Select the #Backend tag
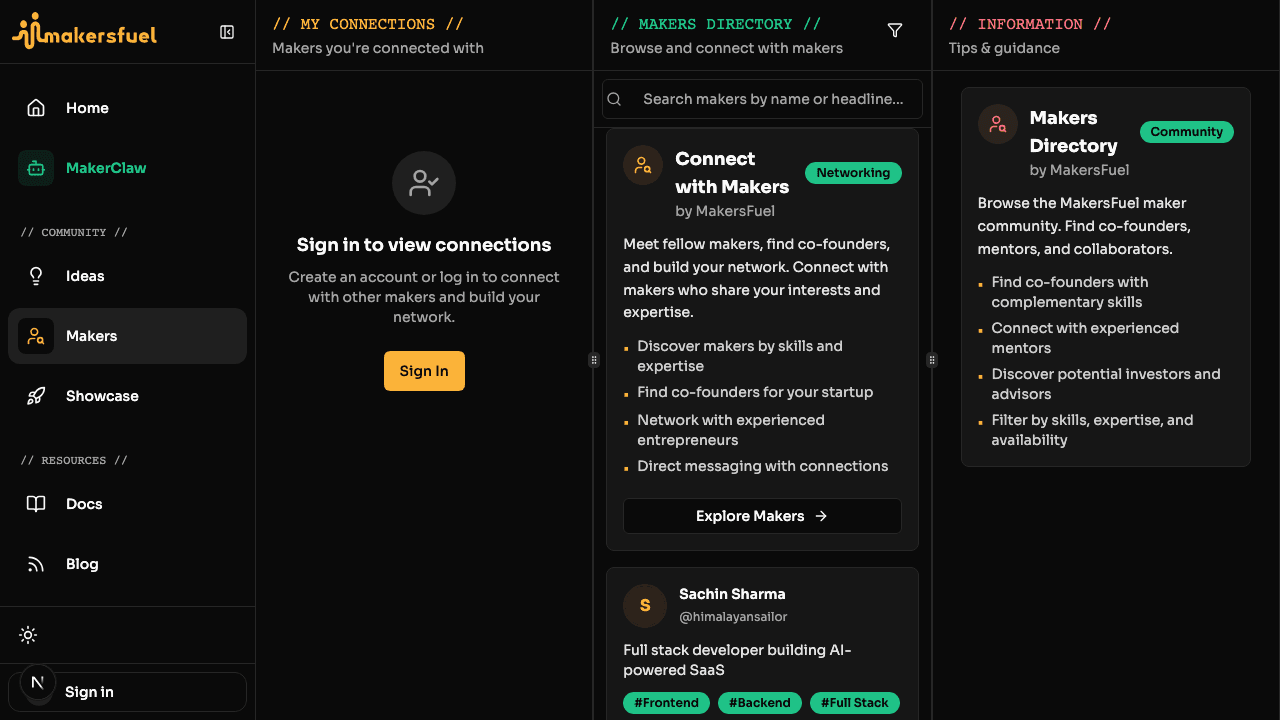 [760, 703]
